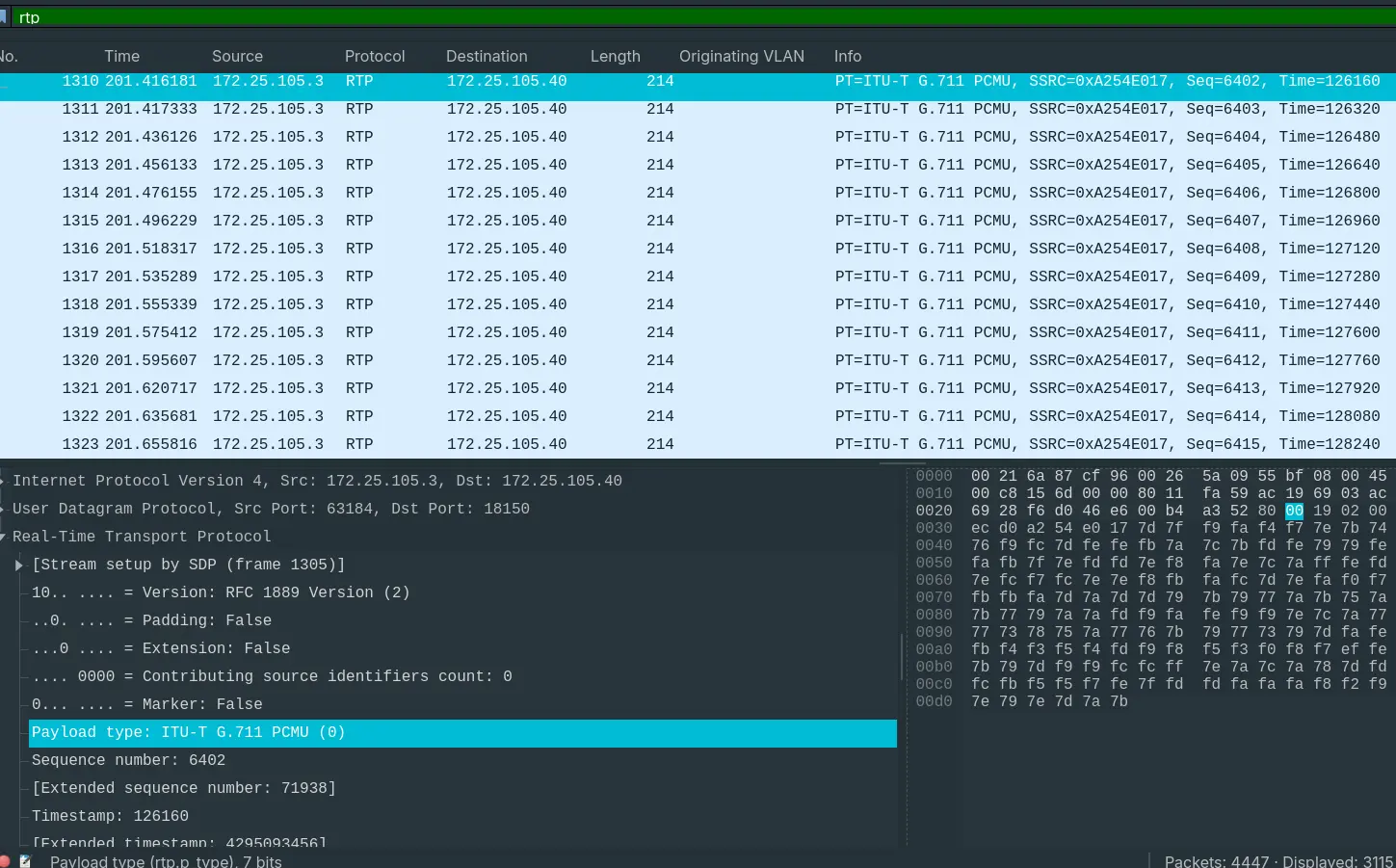Select the Marker: False field
The image size is (1396, 868).
point(146,704)
